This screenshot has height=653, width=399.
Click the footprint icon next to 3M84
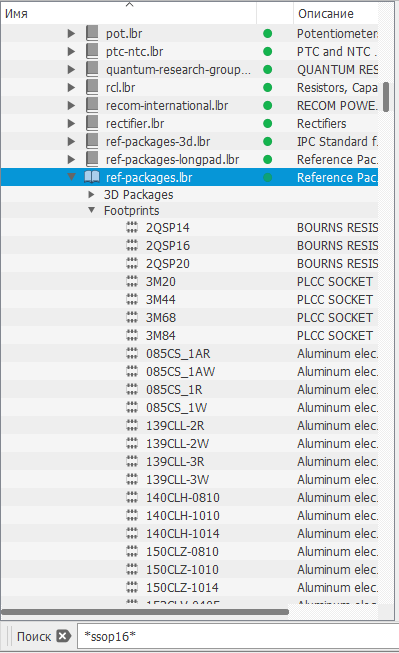[132, 335]
